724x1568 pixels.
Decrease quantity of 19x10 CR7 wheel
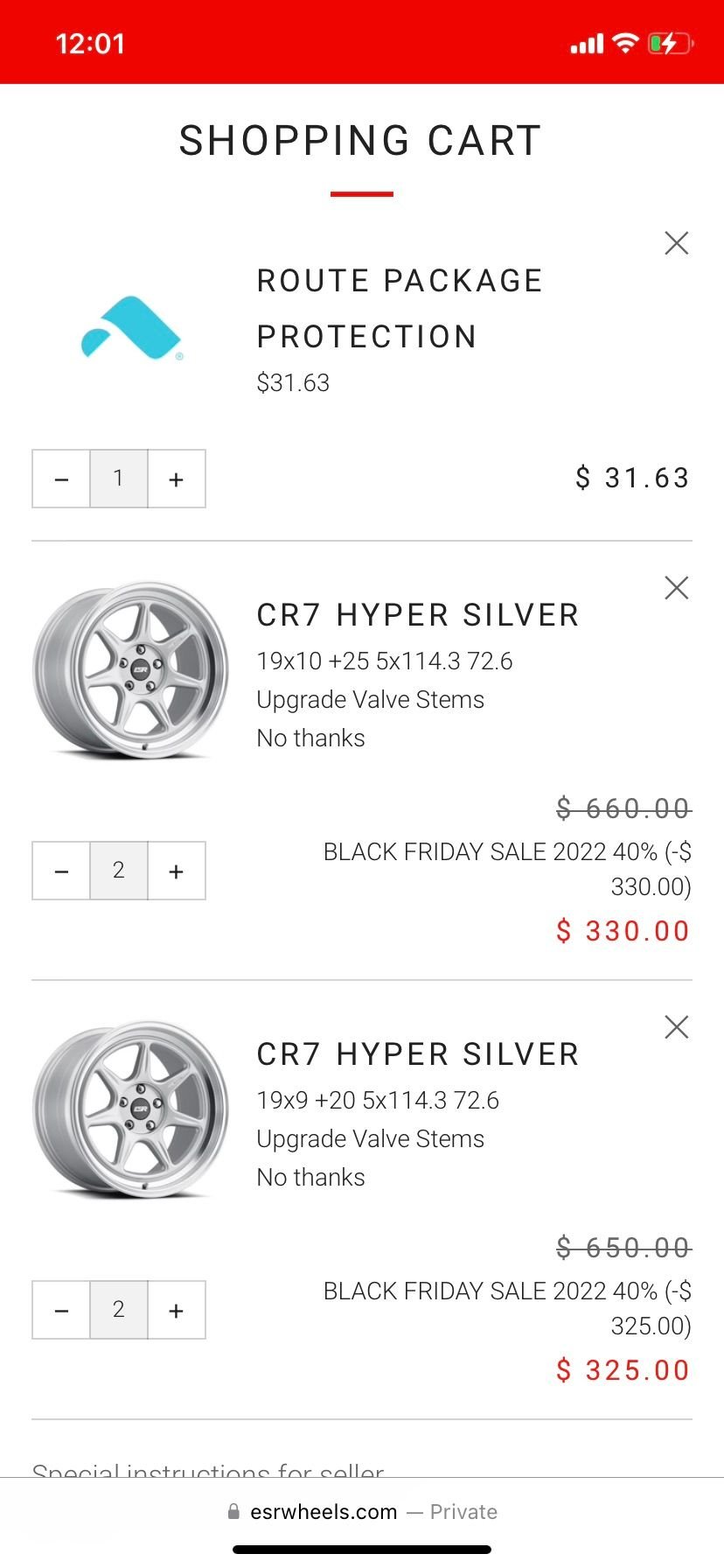click(61, 871)
